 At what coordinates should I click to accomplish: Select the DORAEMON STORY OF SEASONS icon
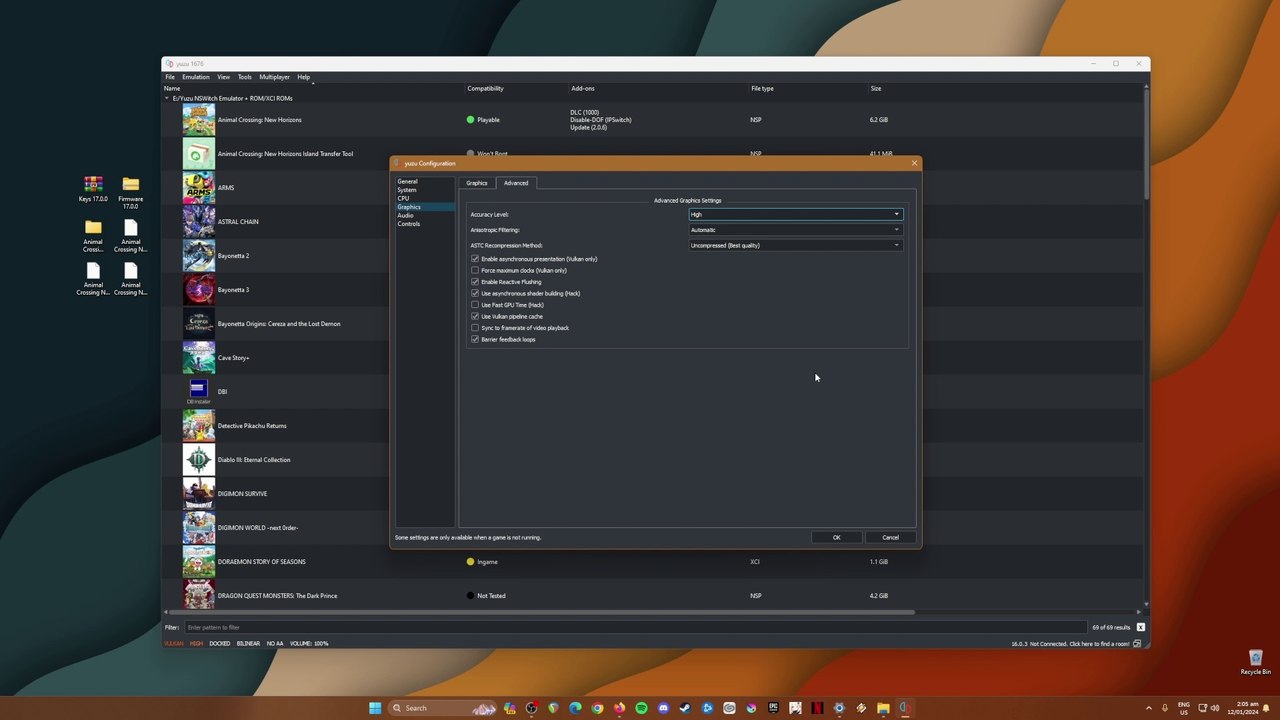point(198,562)
